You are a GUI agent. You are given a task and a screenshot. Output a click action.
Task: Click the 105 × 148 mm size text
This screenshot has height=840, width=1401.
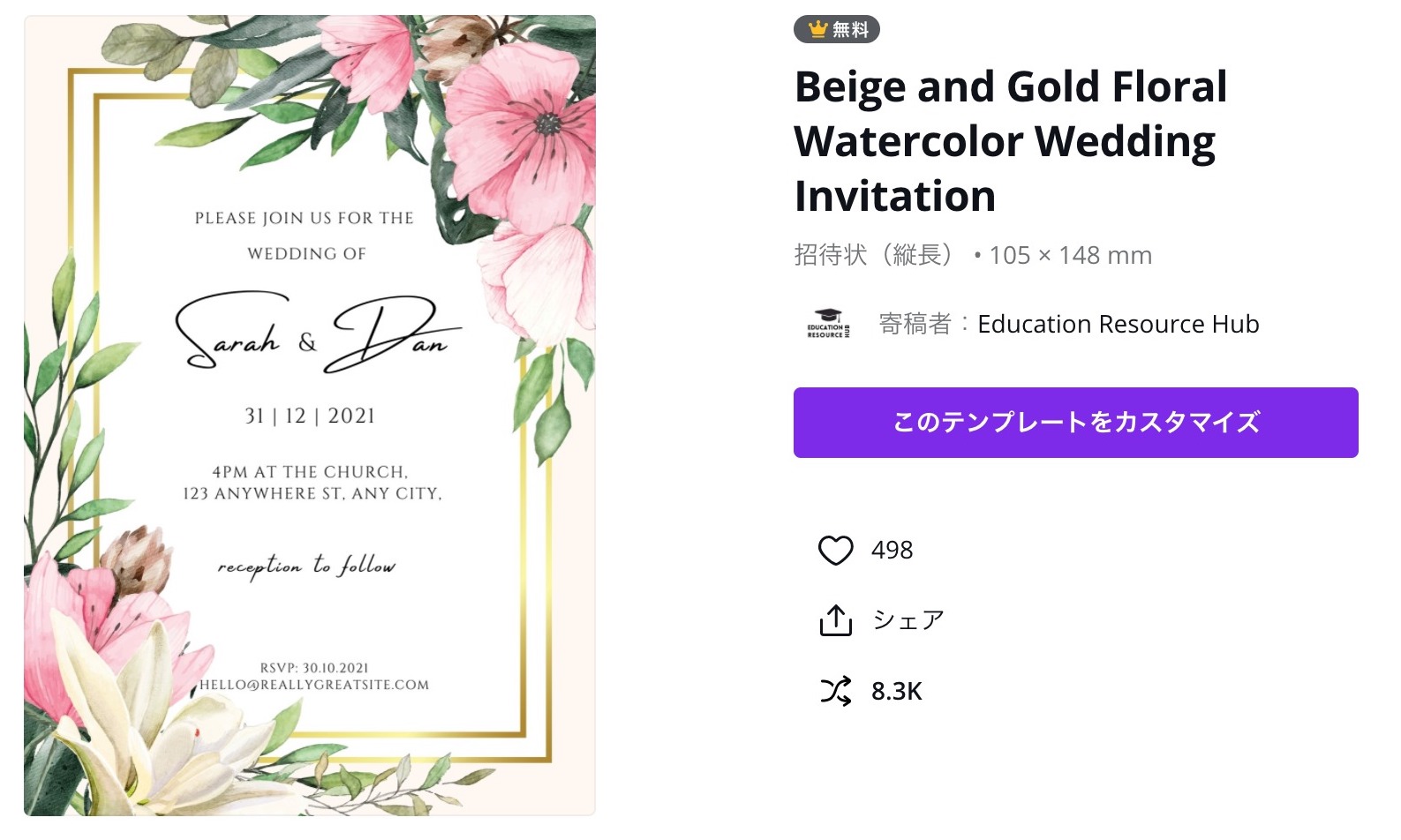pyautogui.click(x=1070, y=255)
